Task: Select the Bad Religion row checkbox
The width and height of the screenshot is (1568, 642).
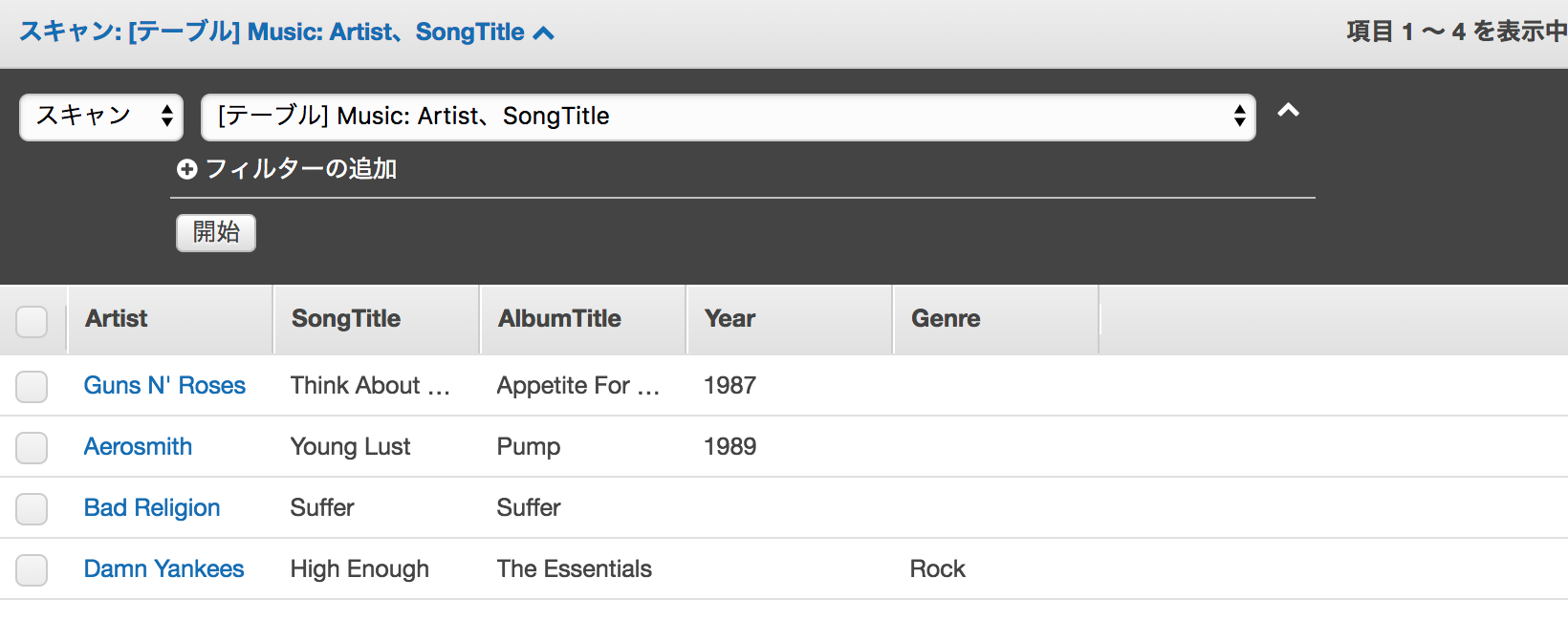Action: (x=32, y=509)
